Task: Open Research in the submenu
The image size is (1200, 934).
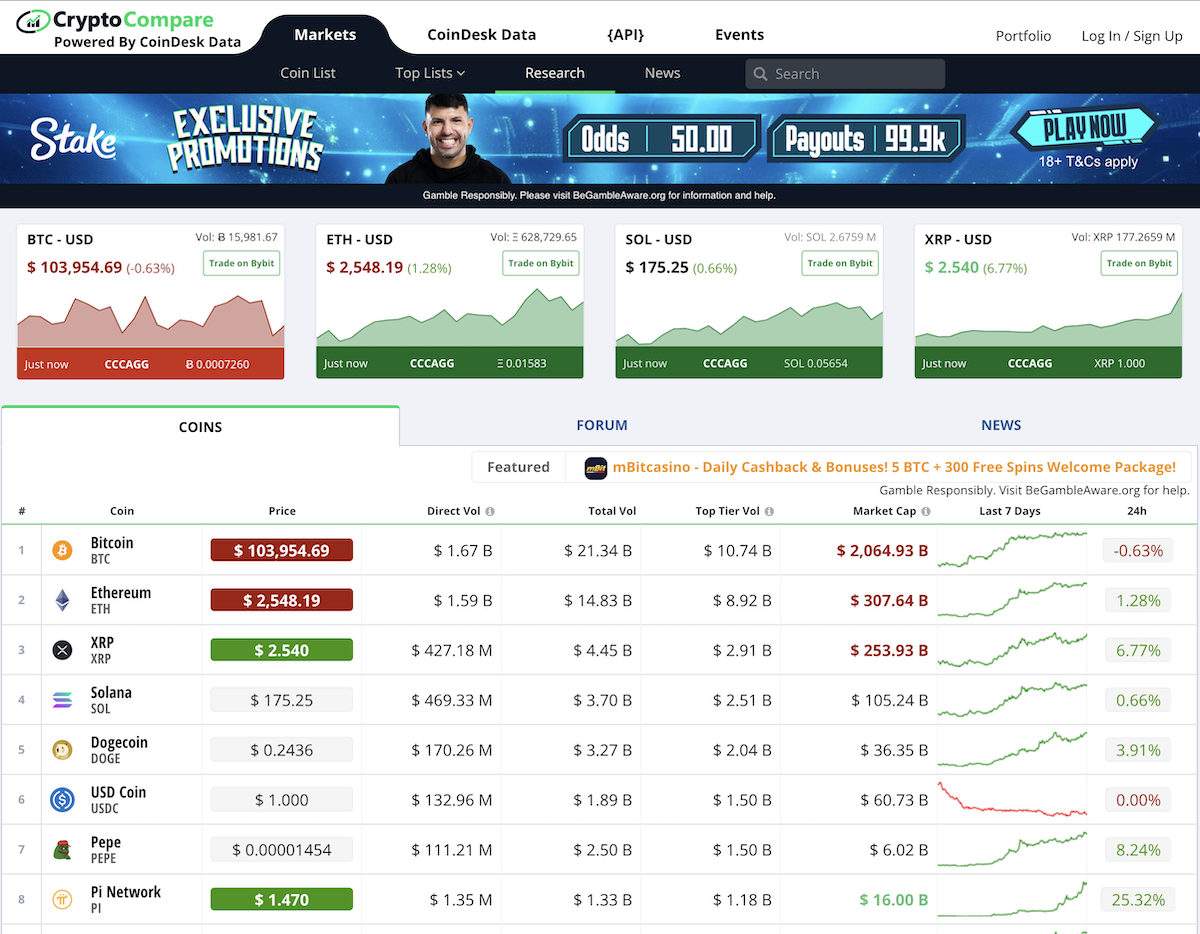Action: (x=555, y=73)
